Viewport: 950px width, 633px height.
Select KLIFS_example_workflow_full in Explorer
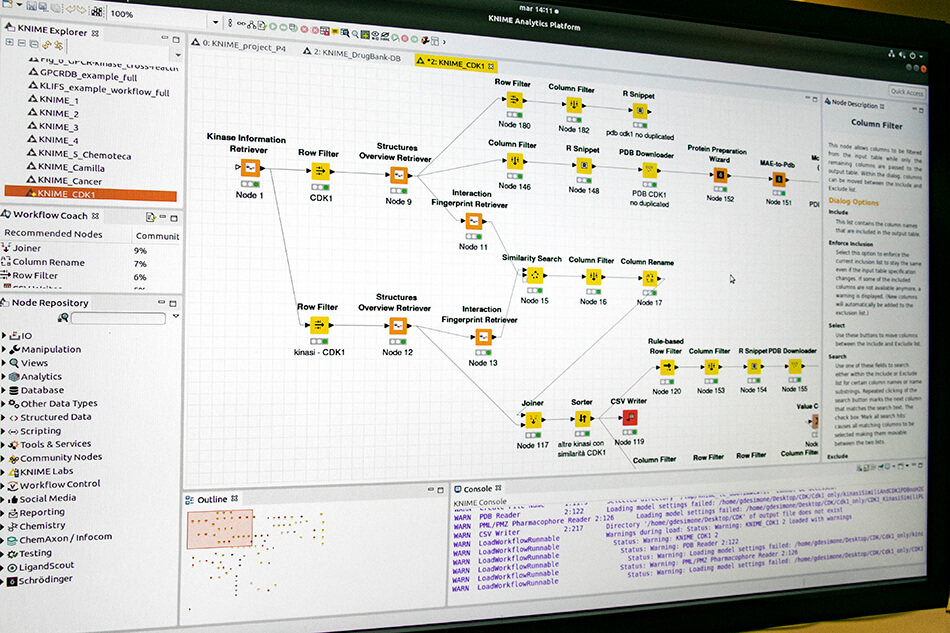pyautogui.click(x=99, y=91)
